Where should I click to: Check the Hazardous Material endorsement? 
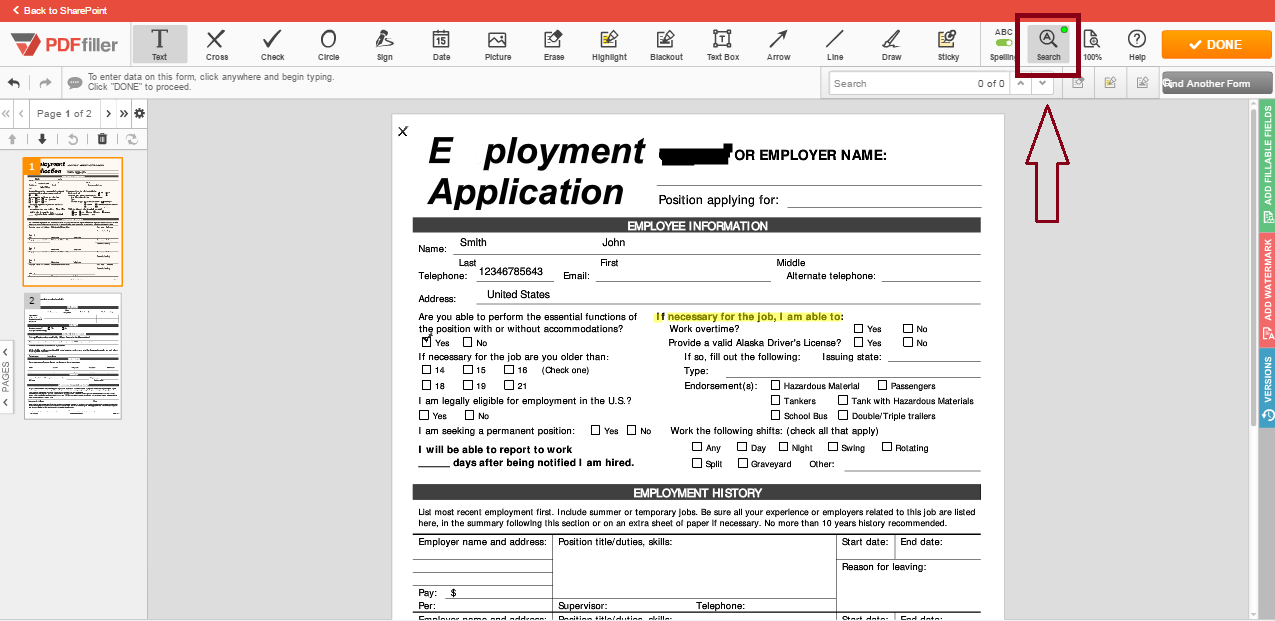776,385
